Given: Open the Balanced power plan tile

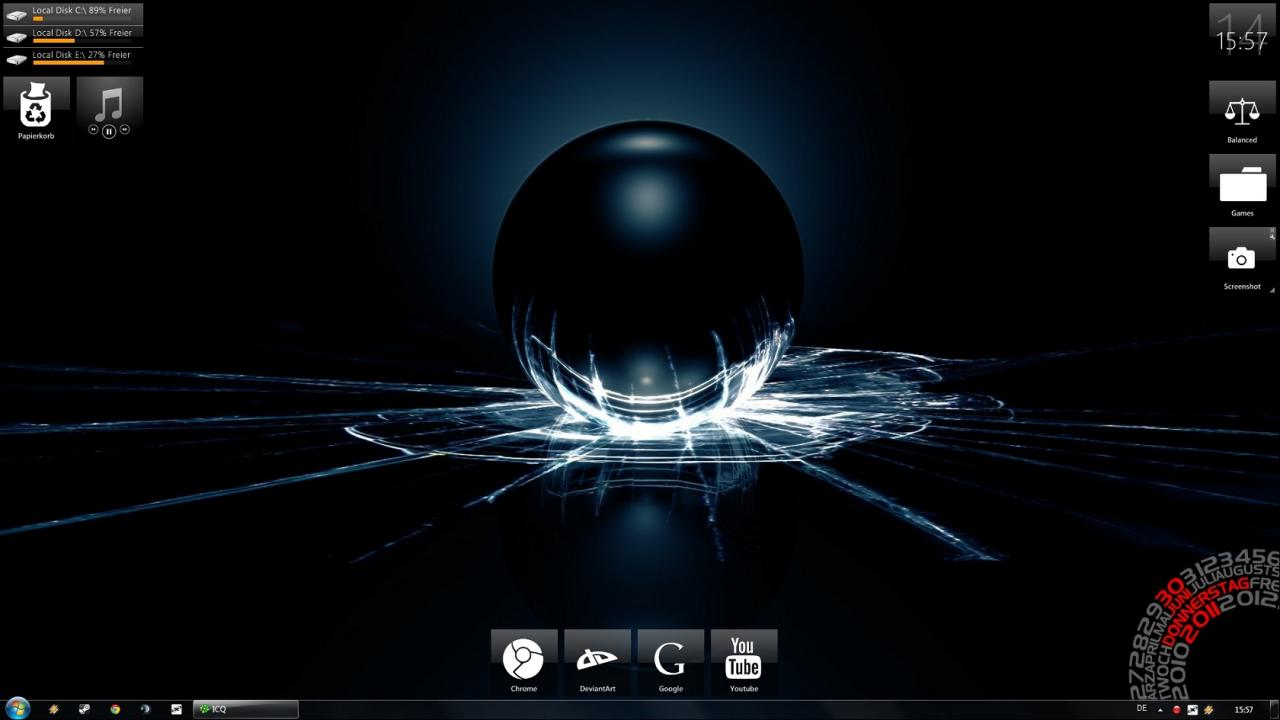Looking at the screenshot, I should click(x=1242, y=112).
